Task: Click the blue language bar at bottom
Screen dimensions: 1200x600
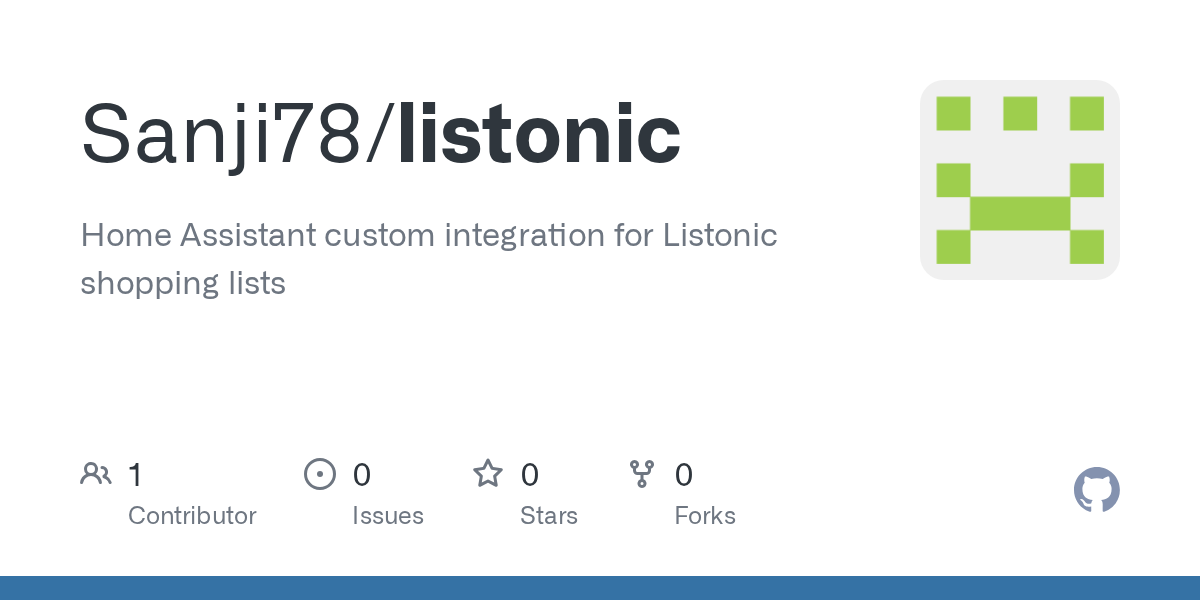Action: coord(600,588)
